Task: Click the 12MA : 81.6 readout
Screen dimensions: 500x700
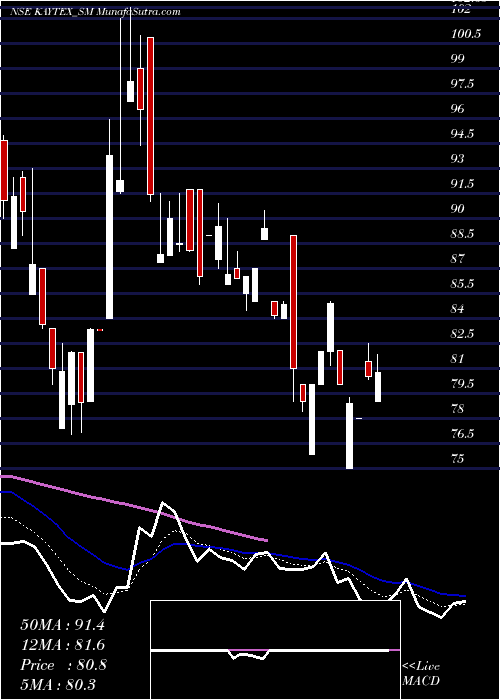Action: tap(62, 645)
